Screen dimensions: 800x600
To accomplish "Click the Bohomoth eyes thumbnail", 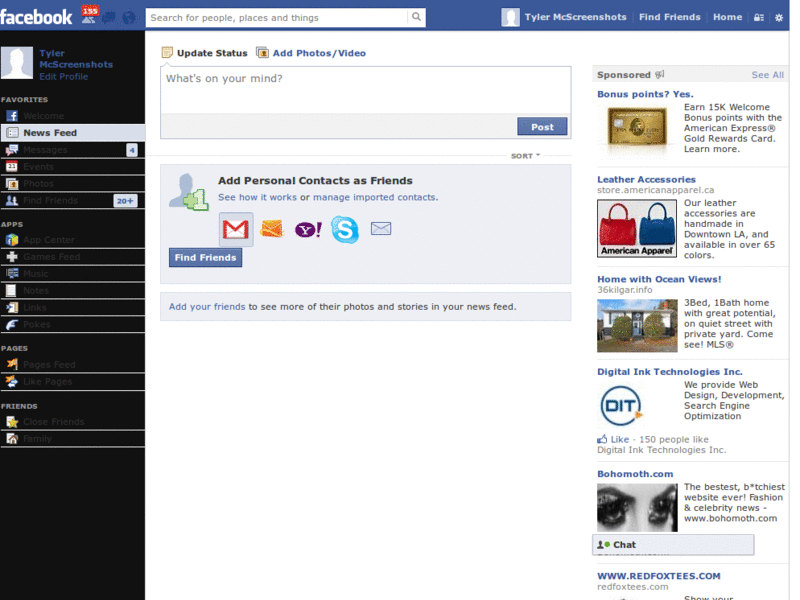I will [637, 508].
